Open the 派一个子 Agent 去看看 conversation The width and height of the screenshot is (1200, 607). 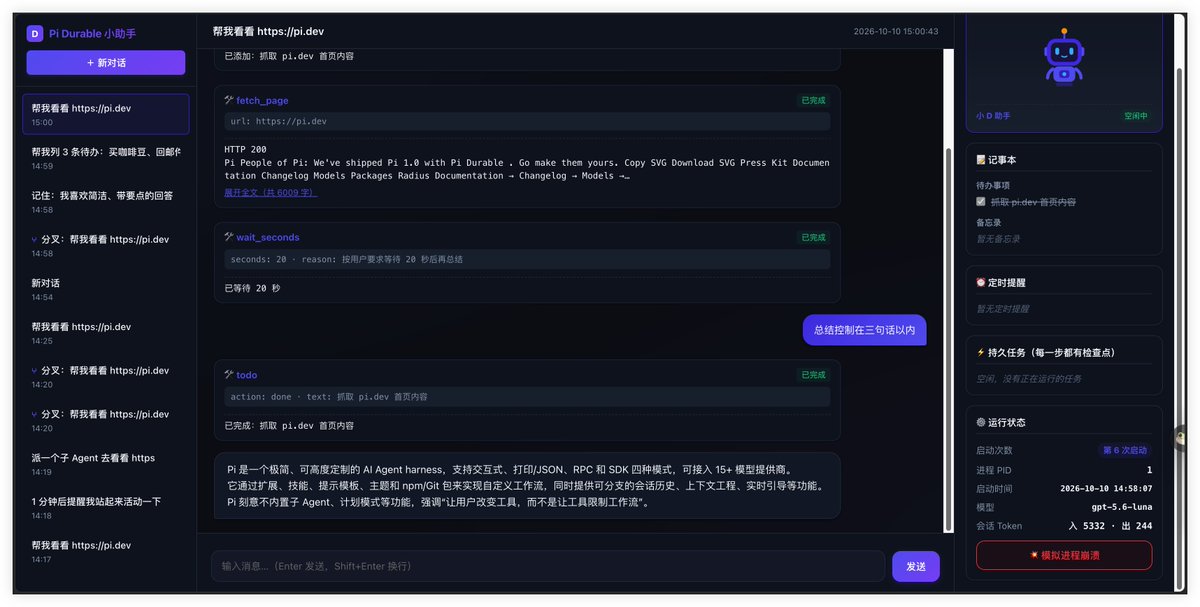(x=106, y=464)
